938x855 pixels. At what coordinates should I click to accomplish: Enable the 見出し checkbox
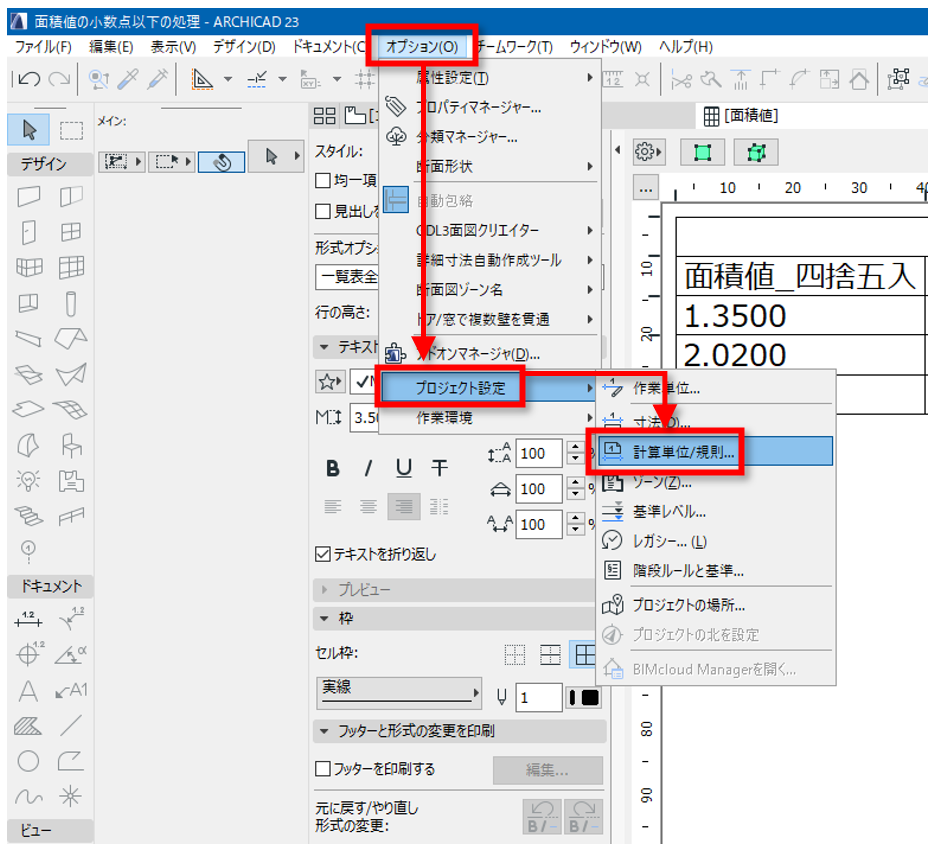(x=322, y=211)
